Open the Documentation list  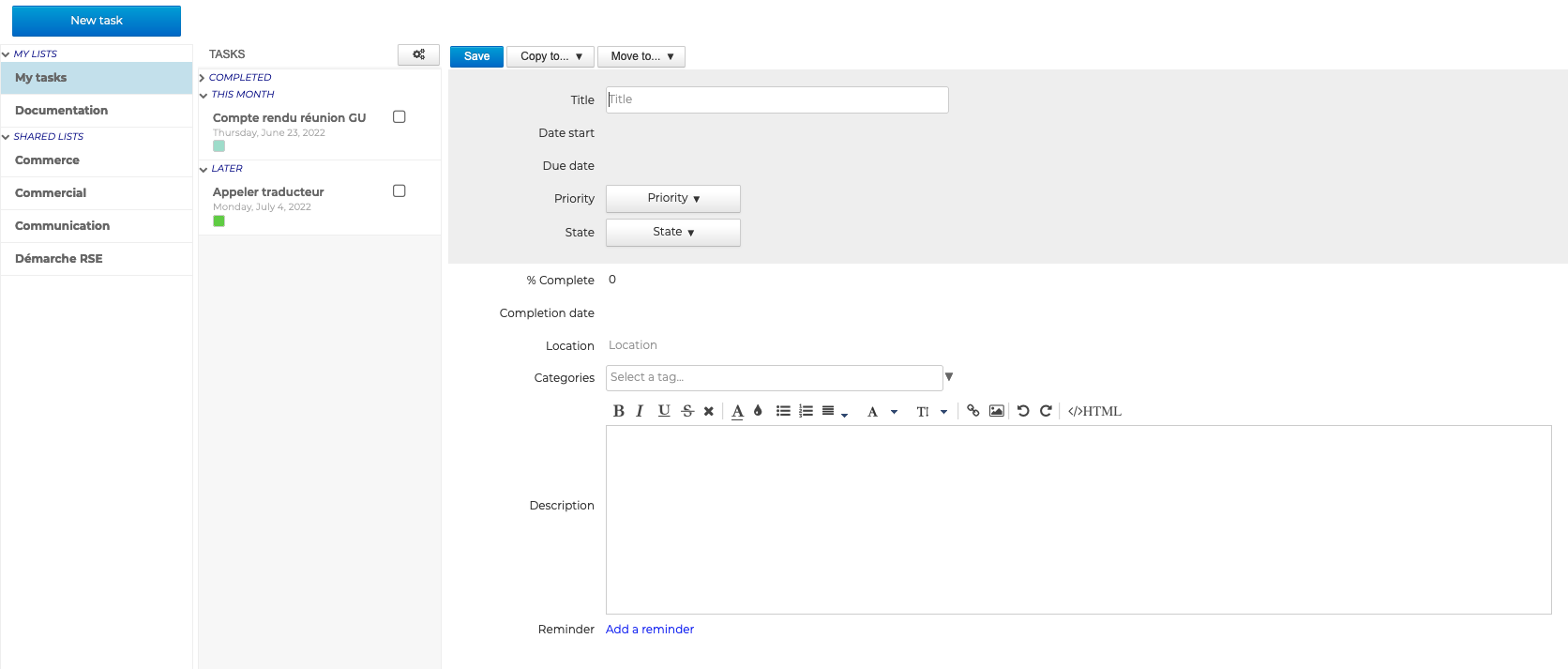pyautogui.click(x=62, y=111)
